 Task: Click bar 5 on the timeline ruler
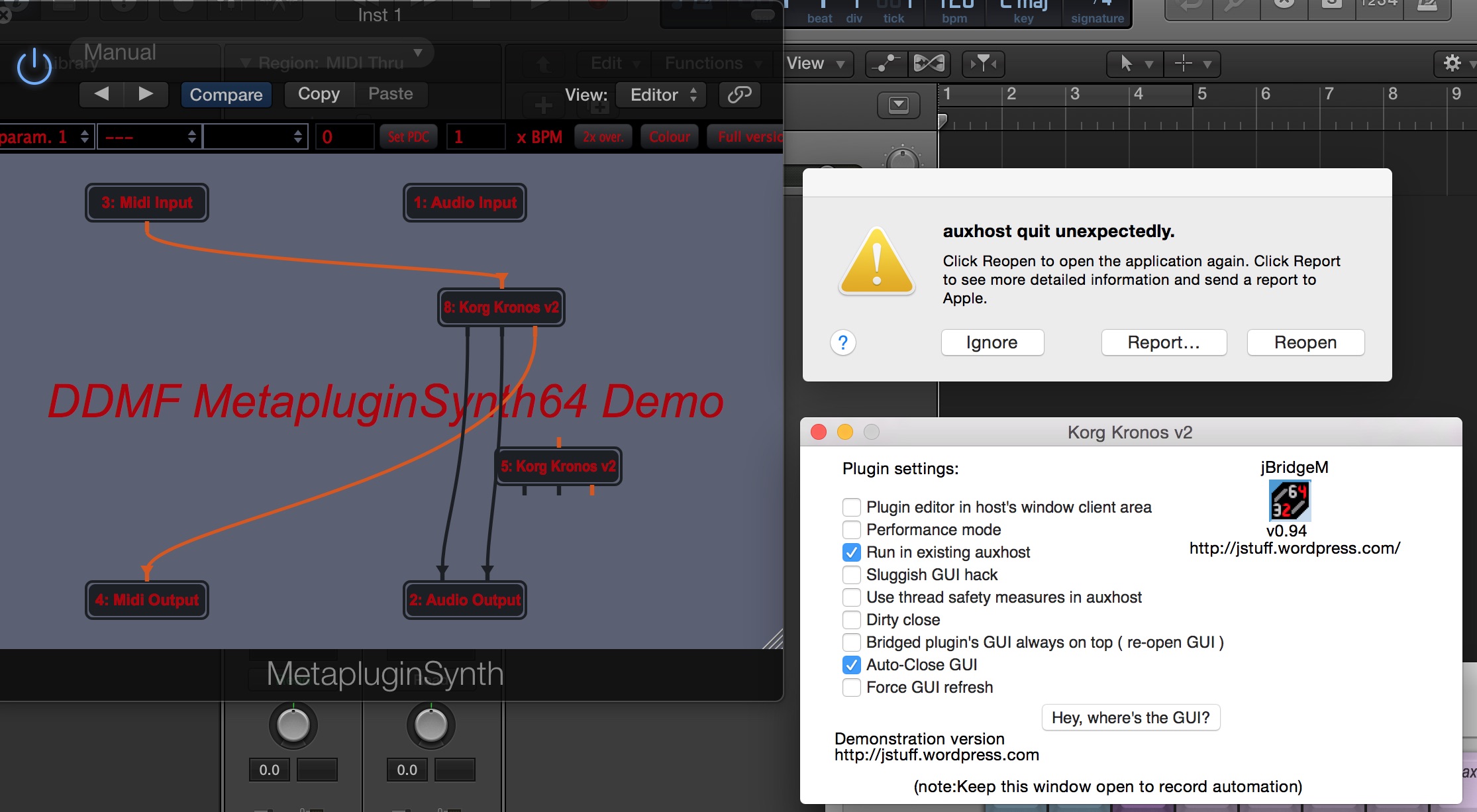coord(1201,95)
